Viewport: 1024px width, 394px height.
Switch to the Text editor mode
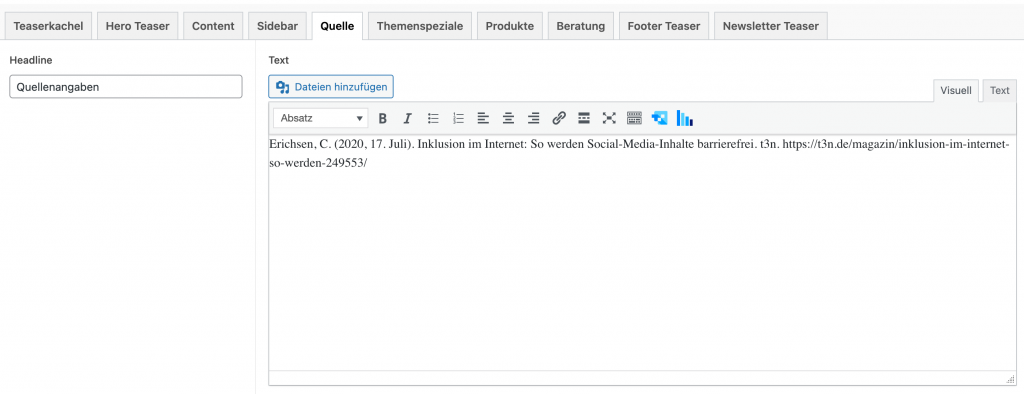pos(999,91)
